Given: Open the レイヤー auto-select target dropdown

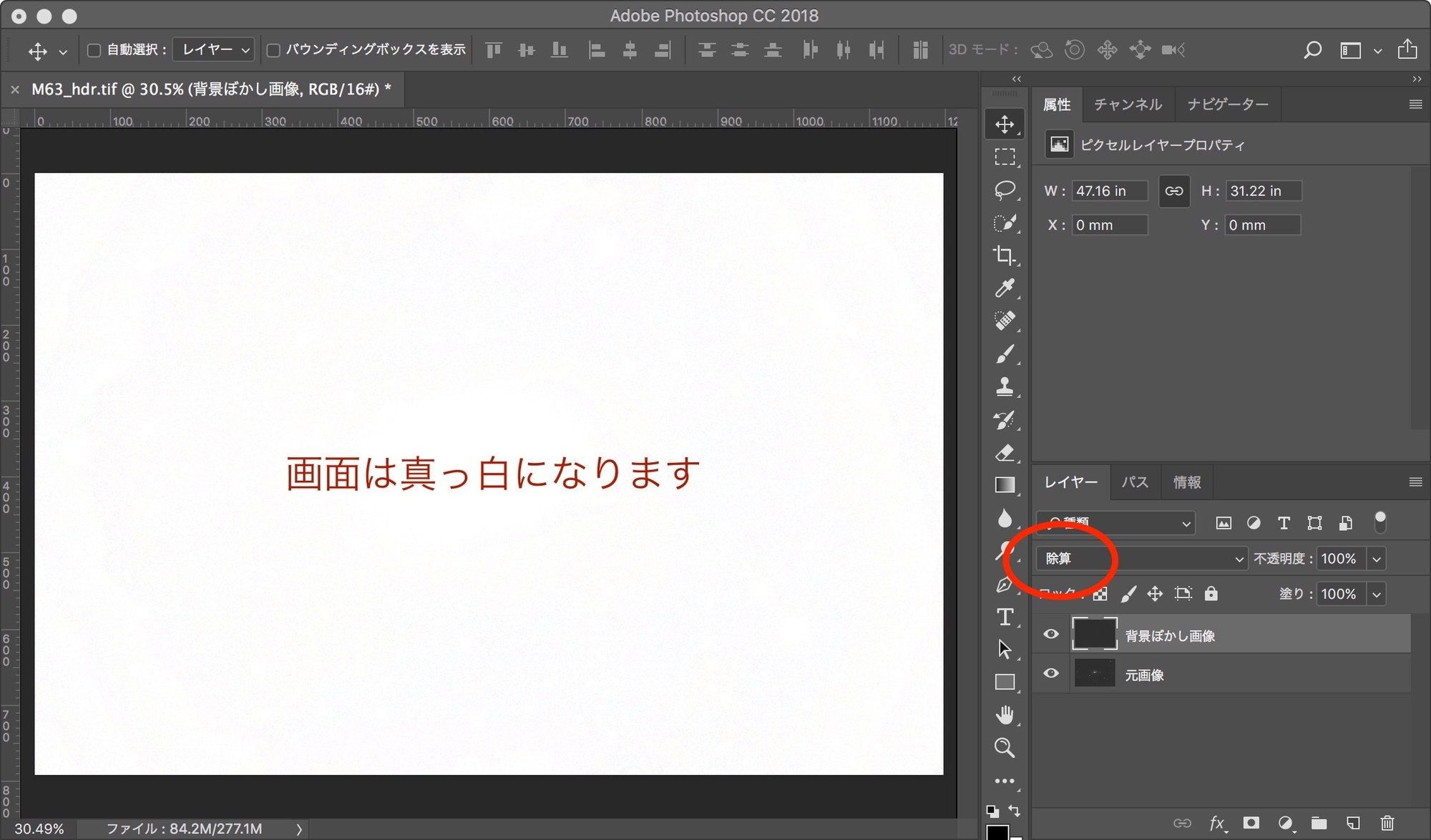Looking at the screenshot, I should click(214, 50).
